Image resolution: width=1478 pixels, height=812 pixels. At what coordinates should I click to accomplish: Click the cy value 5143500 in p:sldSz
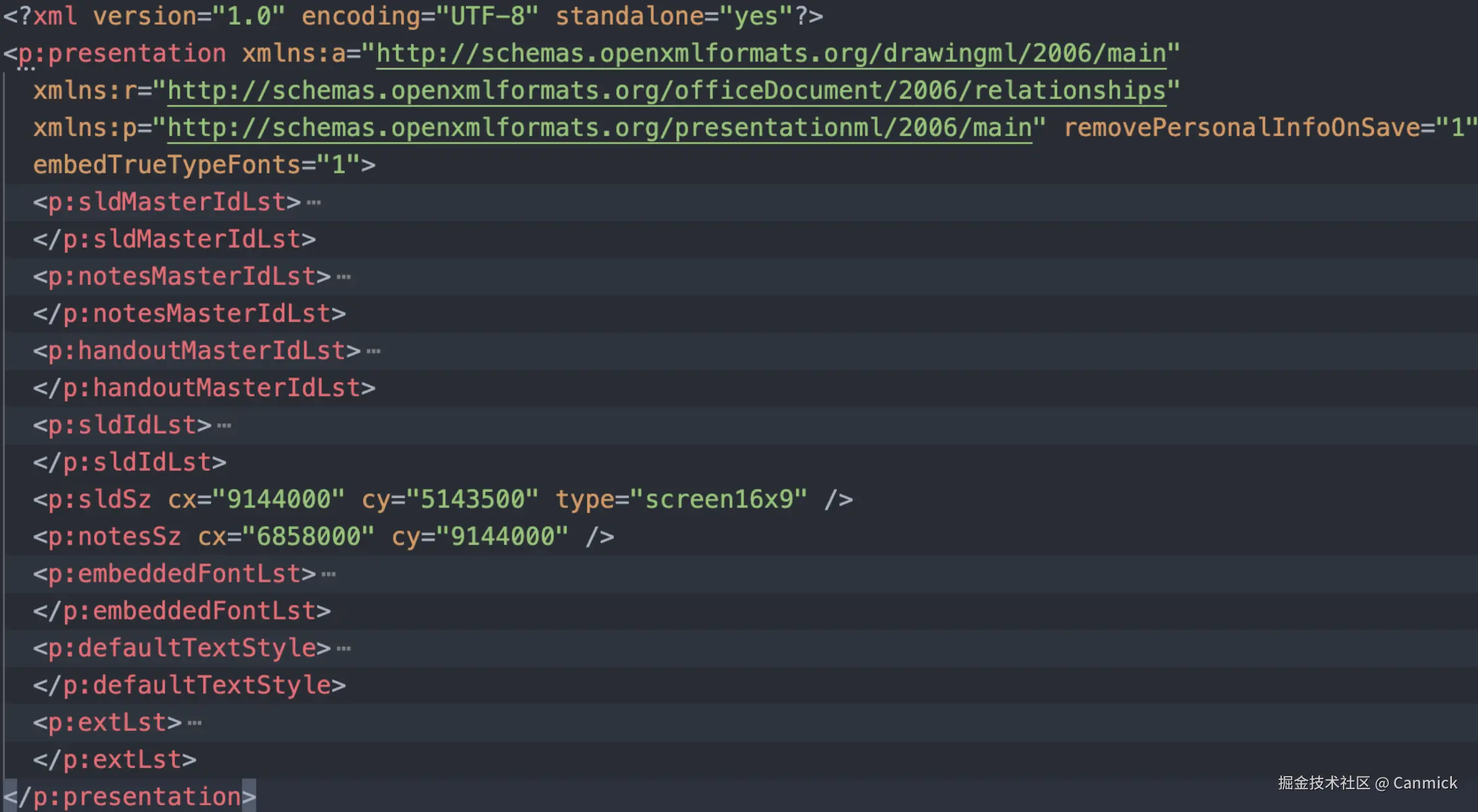[472, 499]
